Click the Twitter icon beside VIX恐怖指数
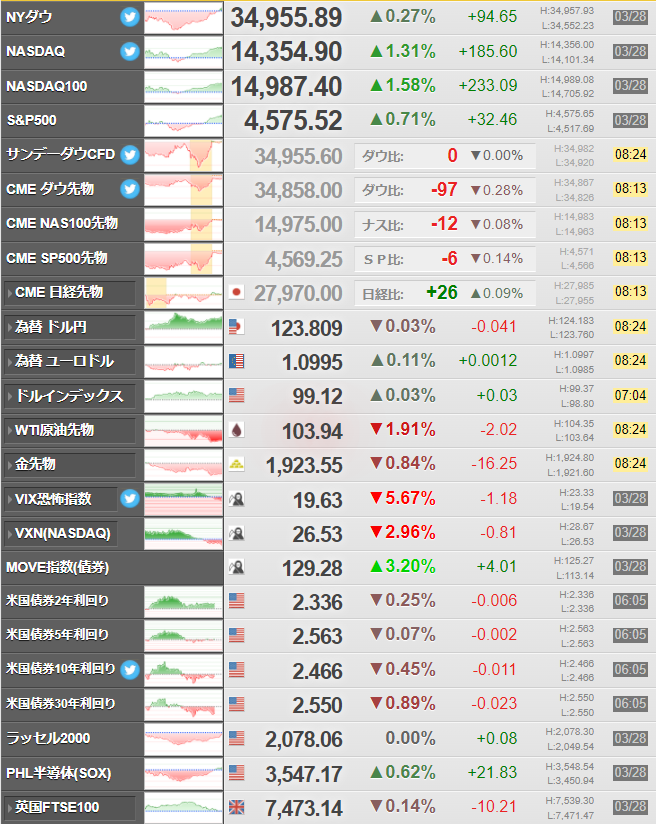 [x=130, y=498]
